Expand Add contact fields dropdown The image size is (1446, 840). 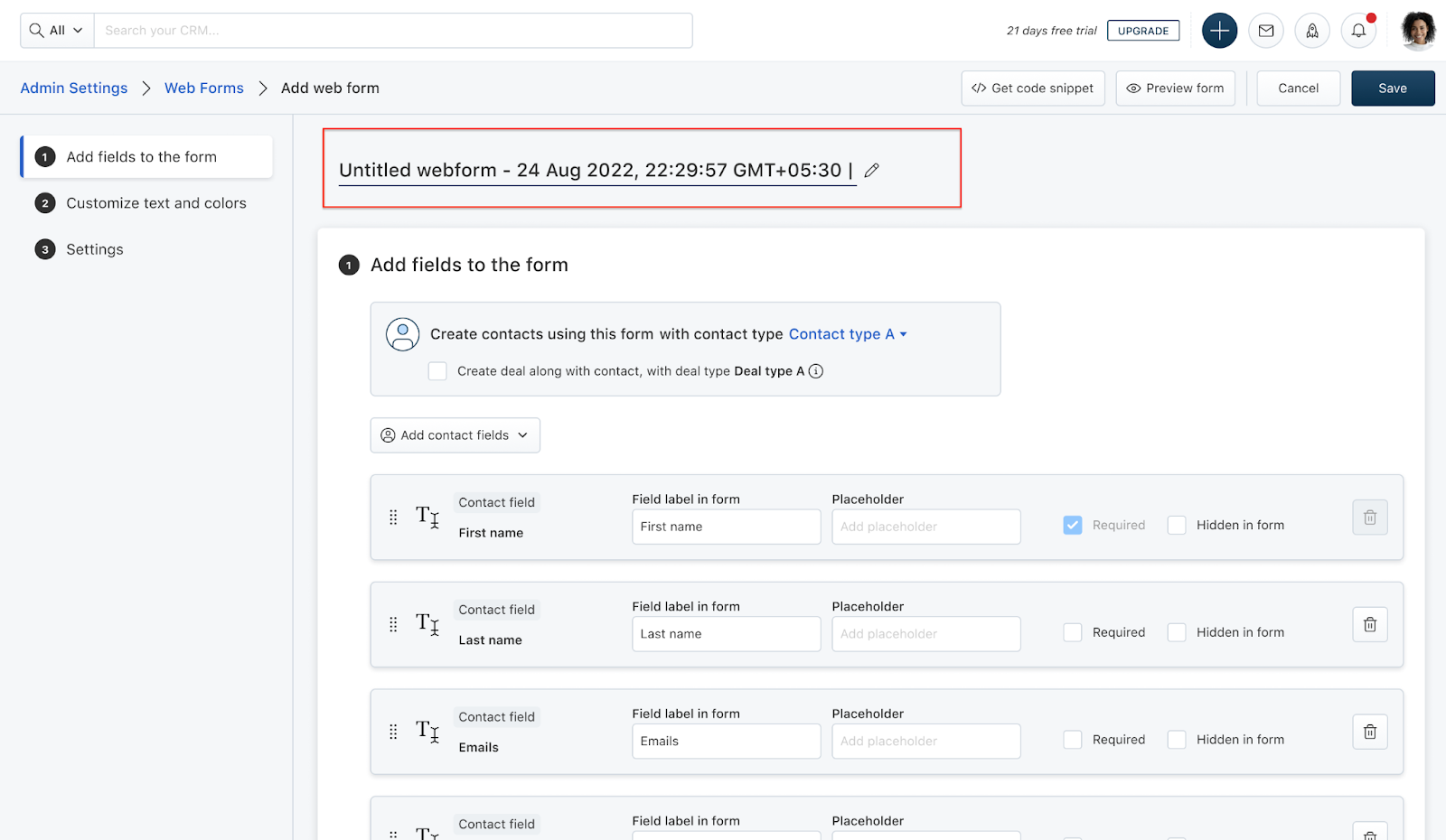pos(455,435)
